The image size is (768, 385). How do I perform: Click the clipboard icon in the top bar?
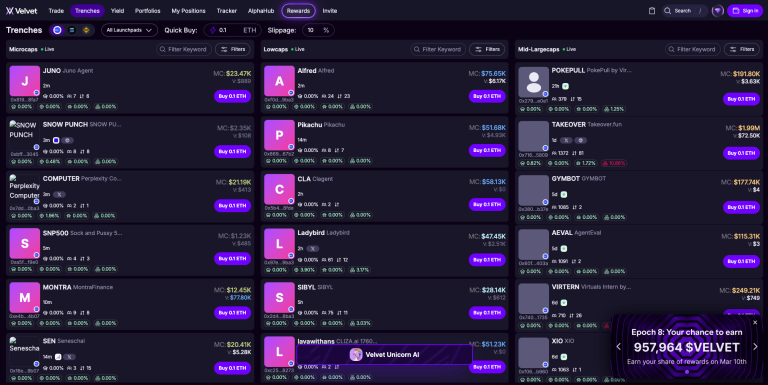point(652,11)
